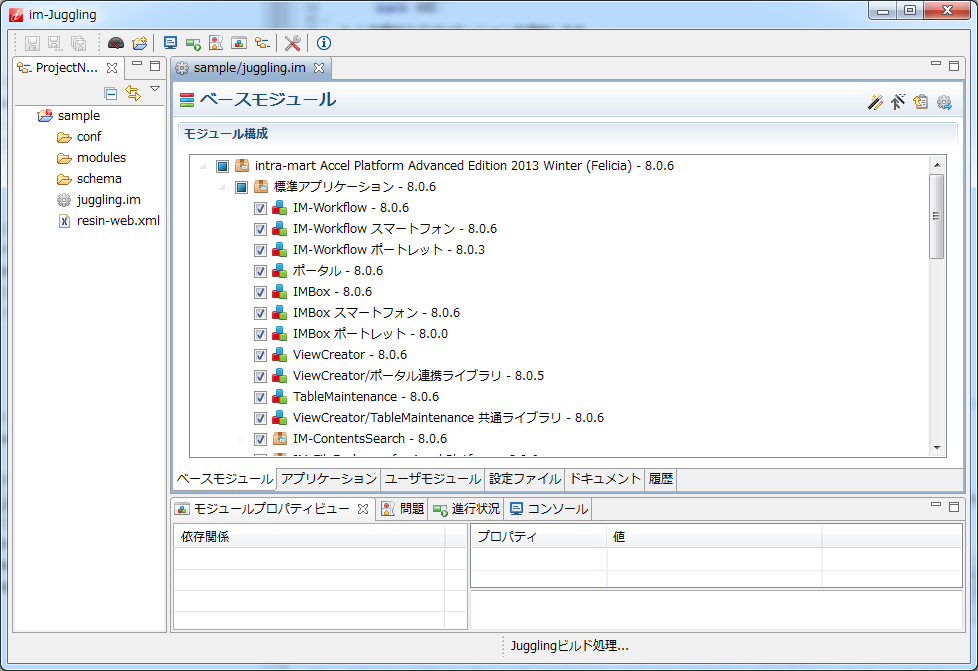Click the magic wand and pencil icon
Image resolution: width=978 pixels, height=671 pixels.
click(x=875, y=102)
